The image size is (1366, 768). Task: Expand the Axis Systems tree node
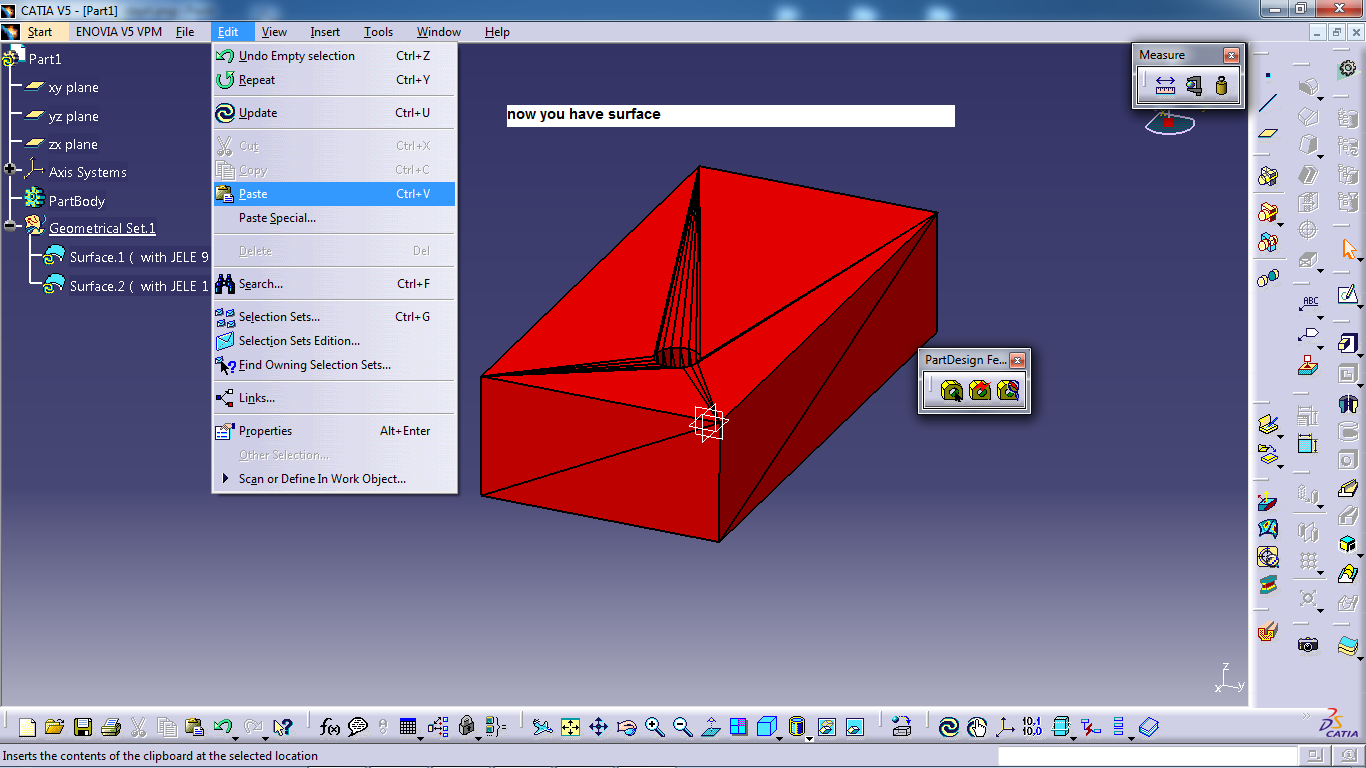(10, 170)
